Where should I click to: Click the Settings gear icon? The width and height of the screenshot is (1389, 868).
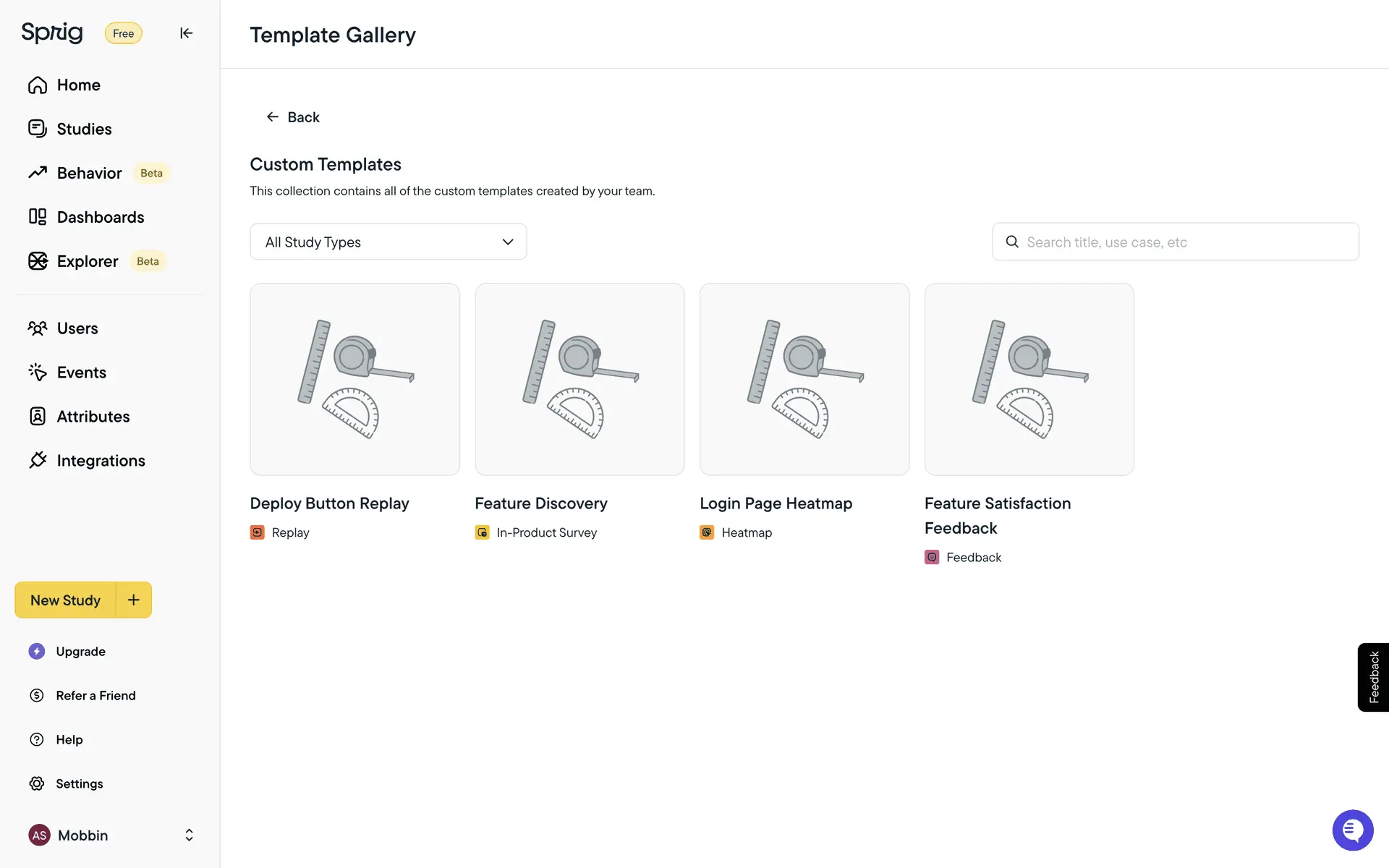[x=37, y=784]
